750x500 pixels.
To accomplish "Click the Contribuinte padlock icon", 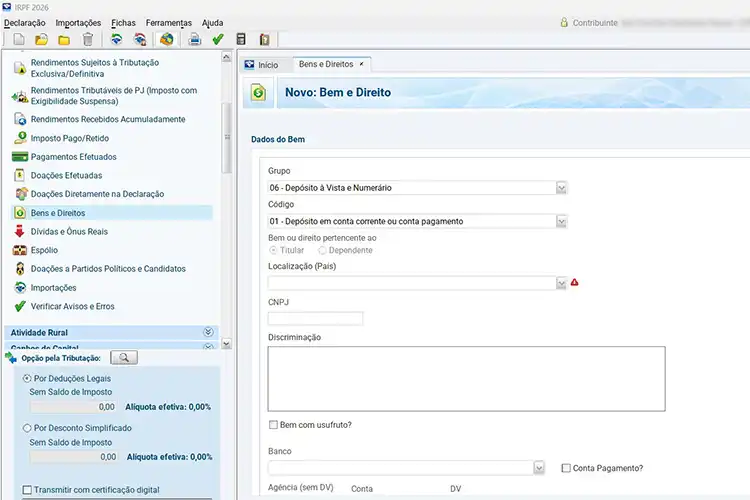I will tap(564, 22).
